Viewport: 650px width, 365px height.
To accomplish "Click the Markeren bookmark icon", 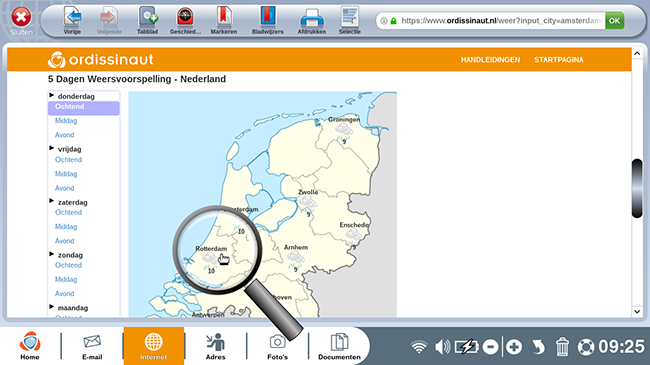I will 223,20.
